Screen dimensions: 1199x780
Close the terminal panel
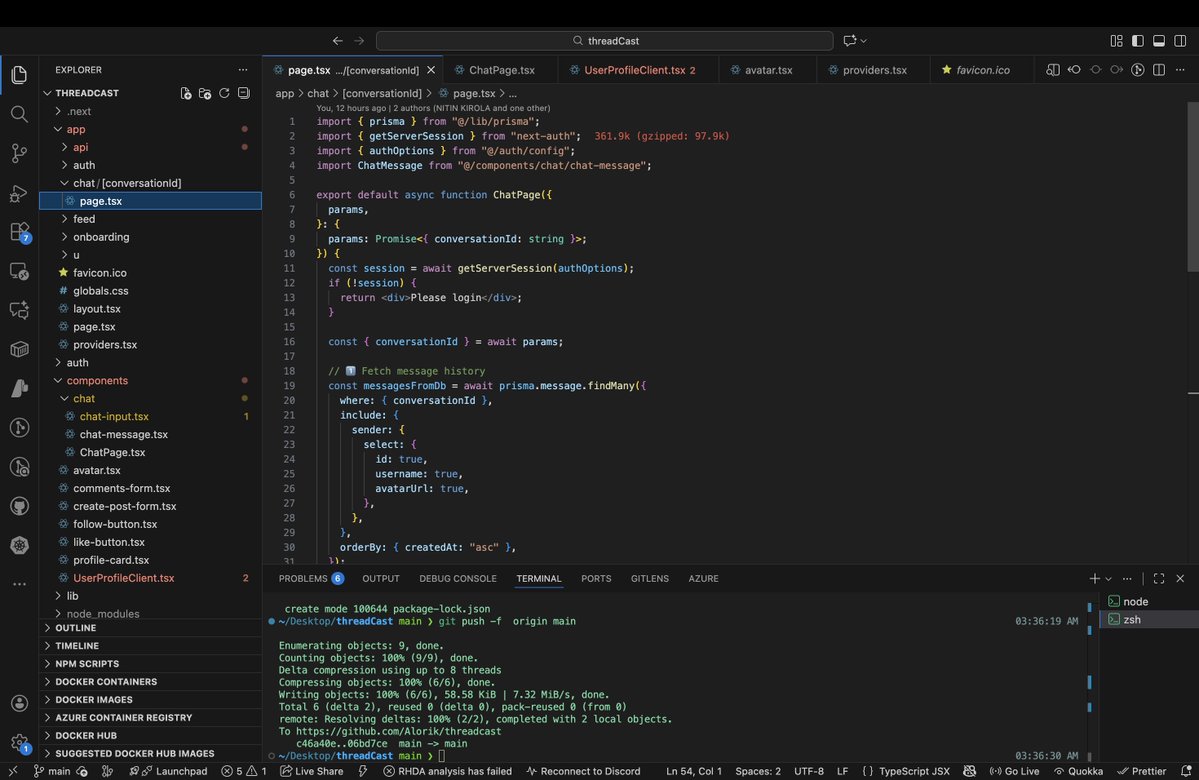(1180, 579)
